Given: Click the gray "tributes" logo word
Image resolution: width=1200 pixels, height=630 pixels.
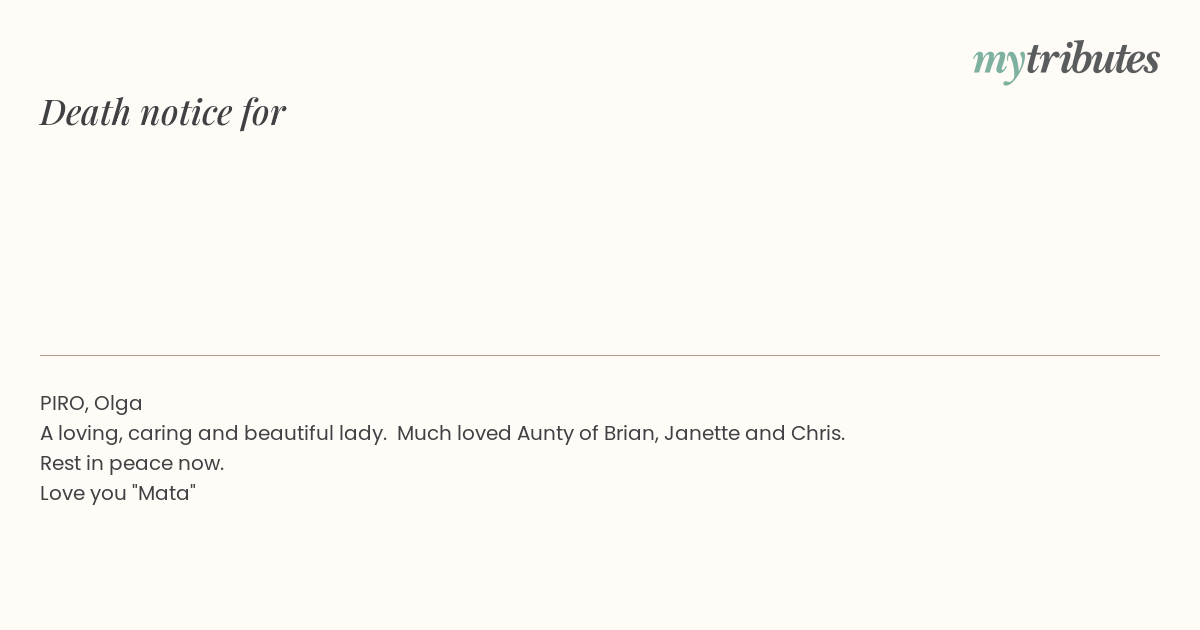Looking at the screenshot, I should coord(1092,58).
